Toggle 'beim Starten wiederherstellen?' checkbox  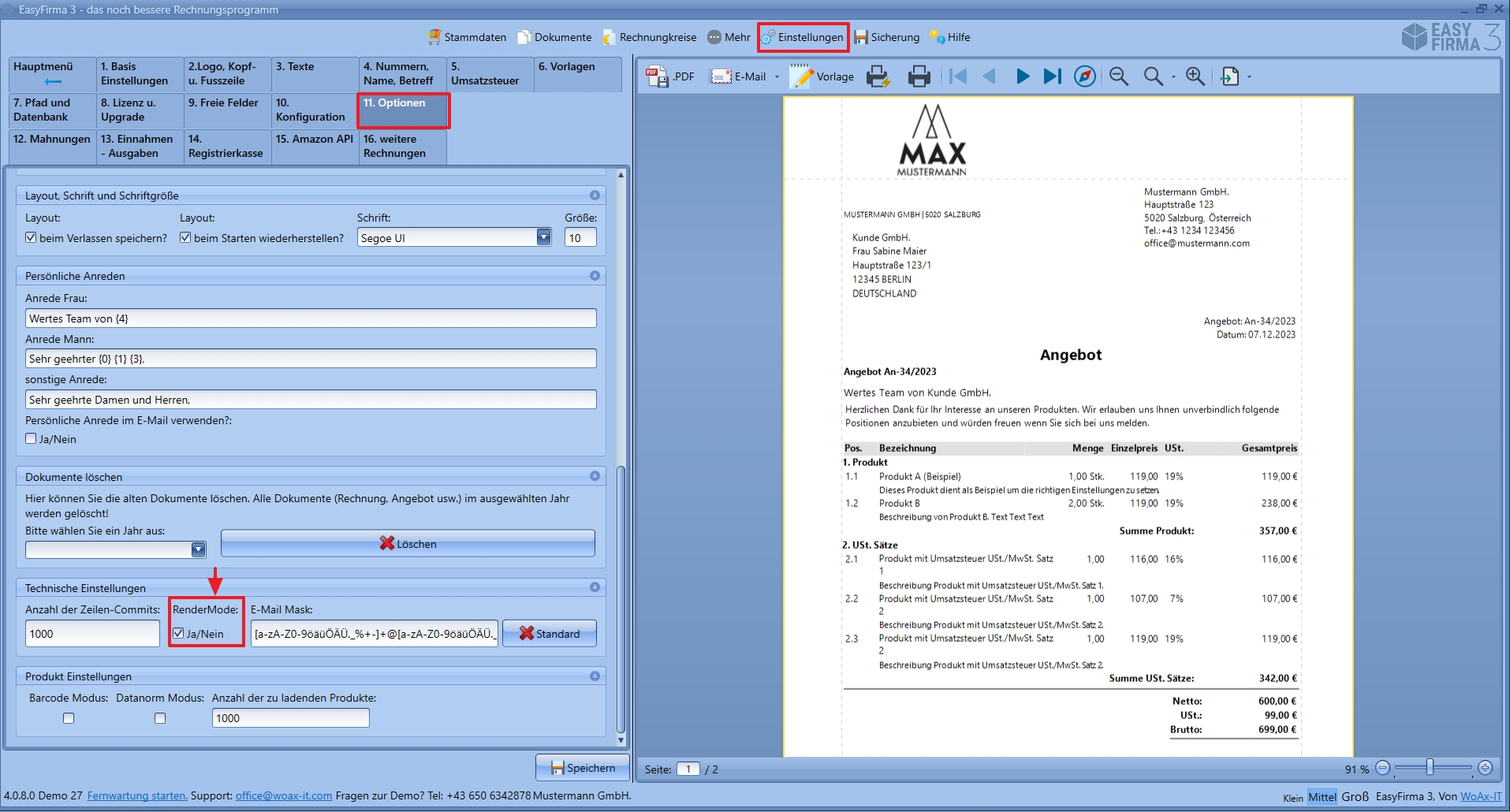click(185, 237)
